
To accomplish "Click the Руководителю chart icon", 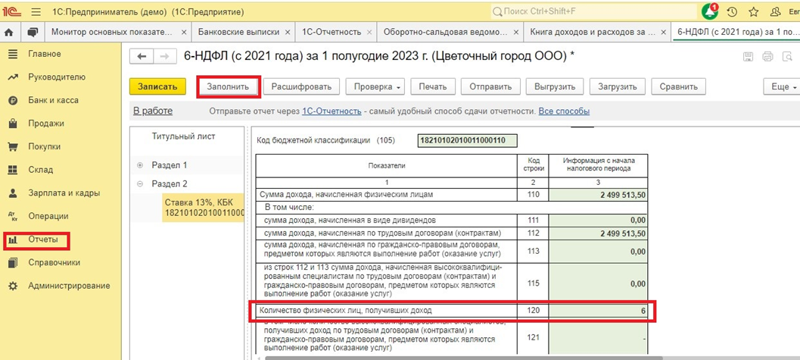I will tap(13, 78).
